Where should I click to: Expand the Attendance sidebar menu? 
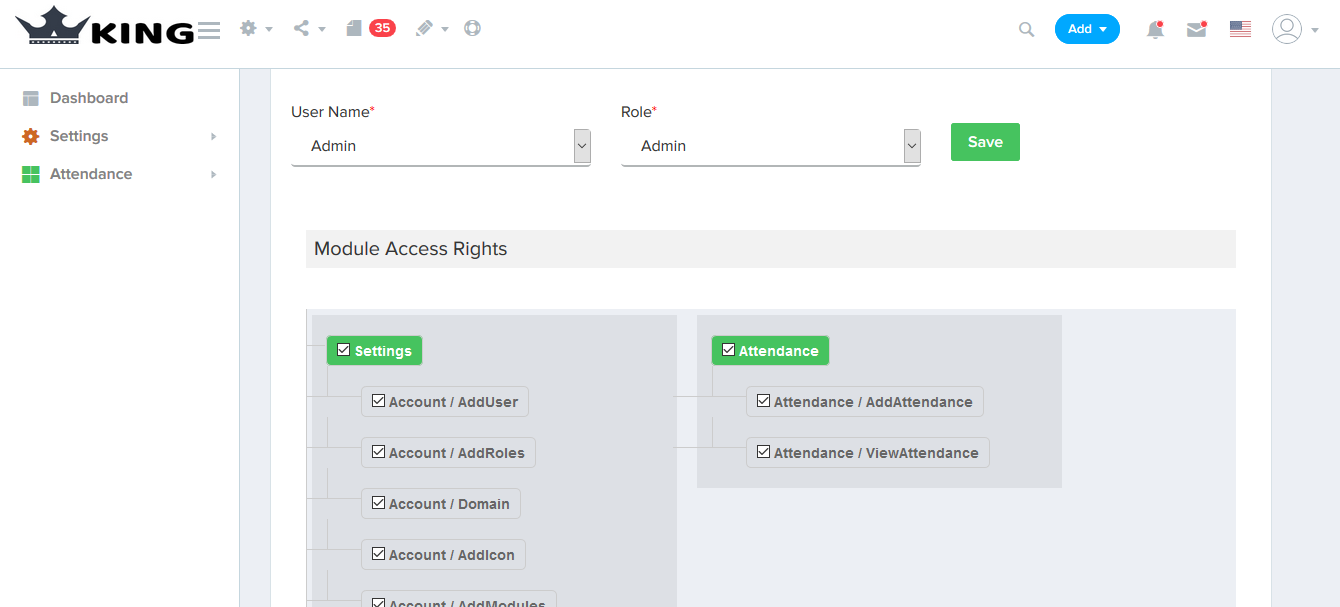[x=91, y=174]
